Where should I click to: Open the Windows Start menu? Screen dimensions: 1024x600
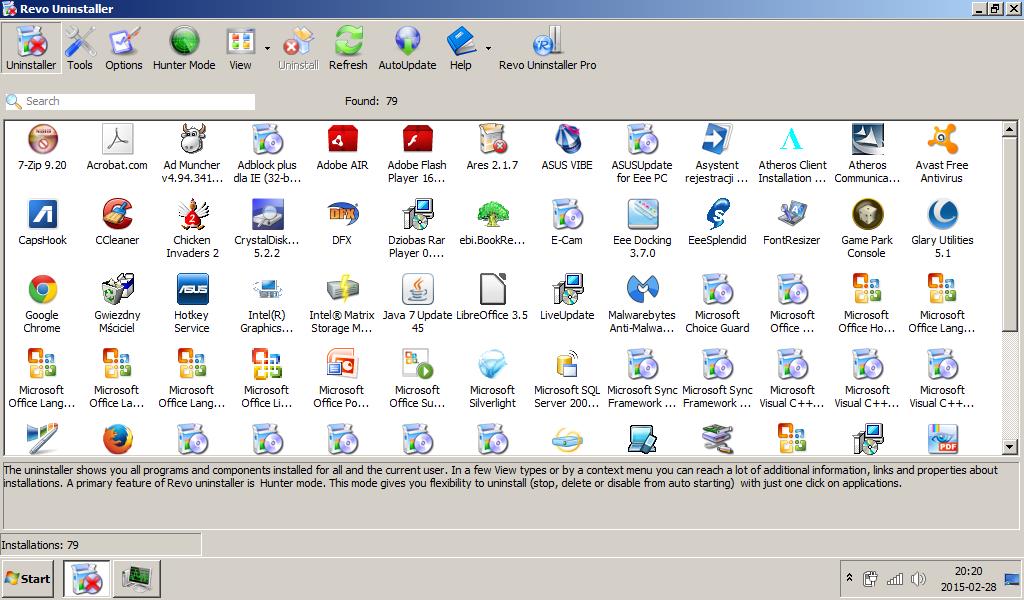pos(28,578)
